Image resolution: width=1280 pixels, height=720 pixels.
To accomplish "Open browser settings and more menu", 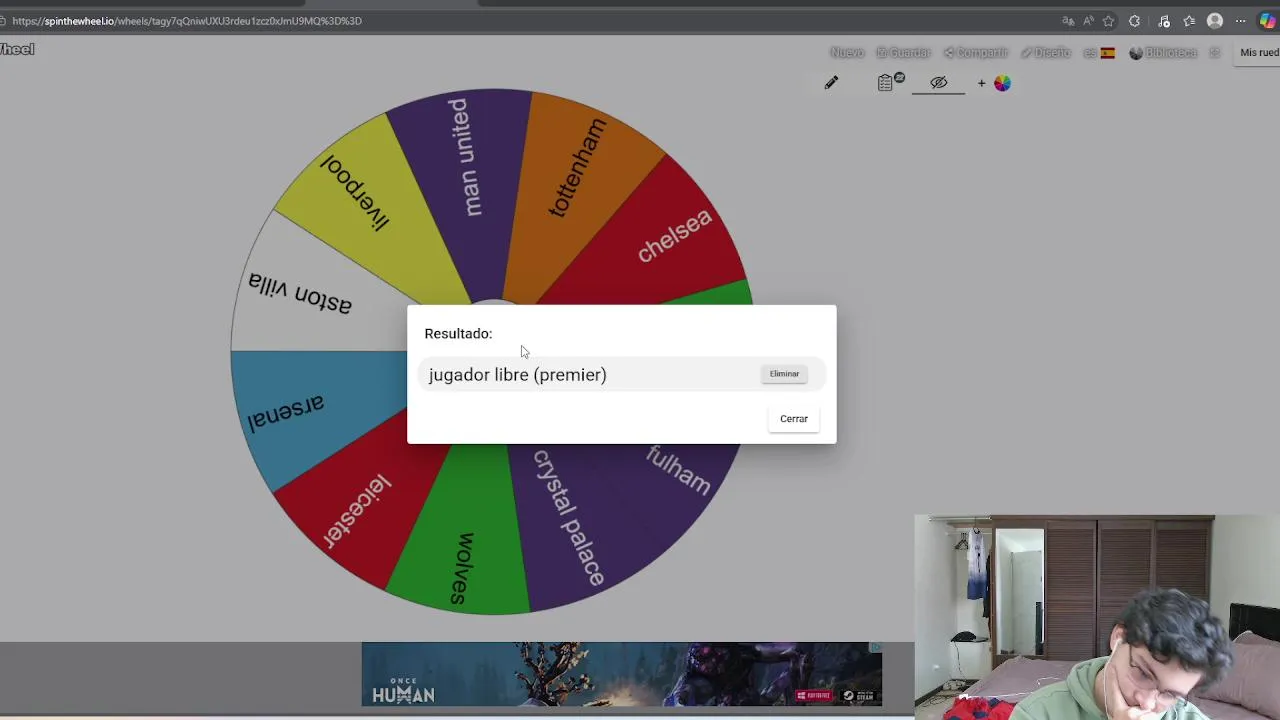I will pos(1240,21).
